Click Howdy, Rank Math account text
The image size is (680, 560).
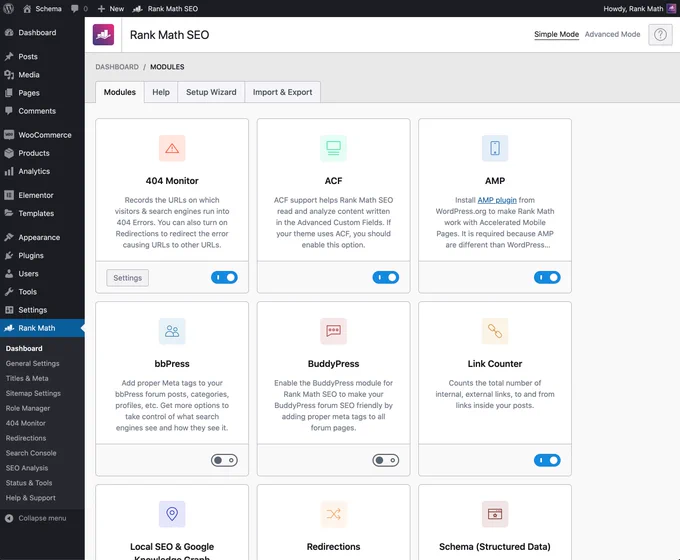(x=633, y=8)
